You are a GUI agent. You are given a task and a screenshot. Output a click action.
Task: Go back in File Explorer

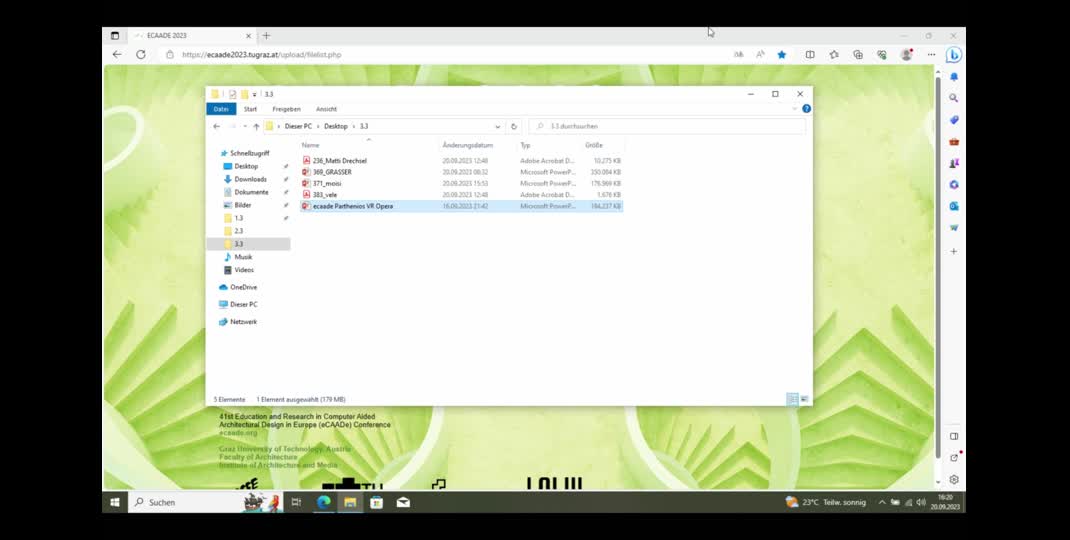(216, 126)
